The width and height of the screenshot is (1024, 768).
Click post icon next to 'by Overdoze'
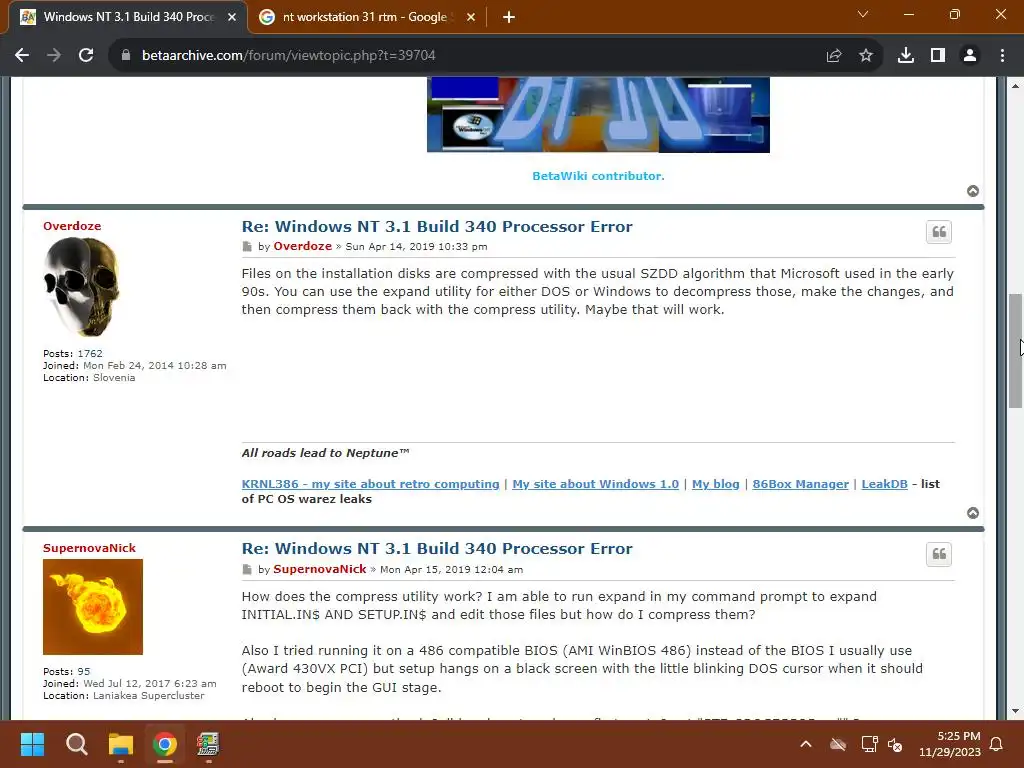(247, 247)
